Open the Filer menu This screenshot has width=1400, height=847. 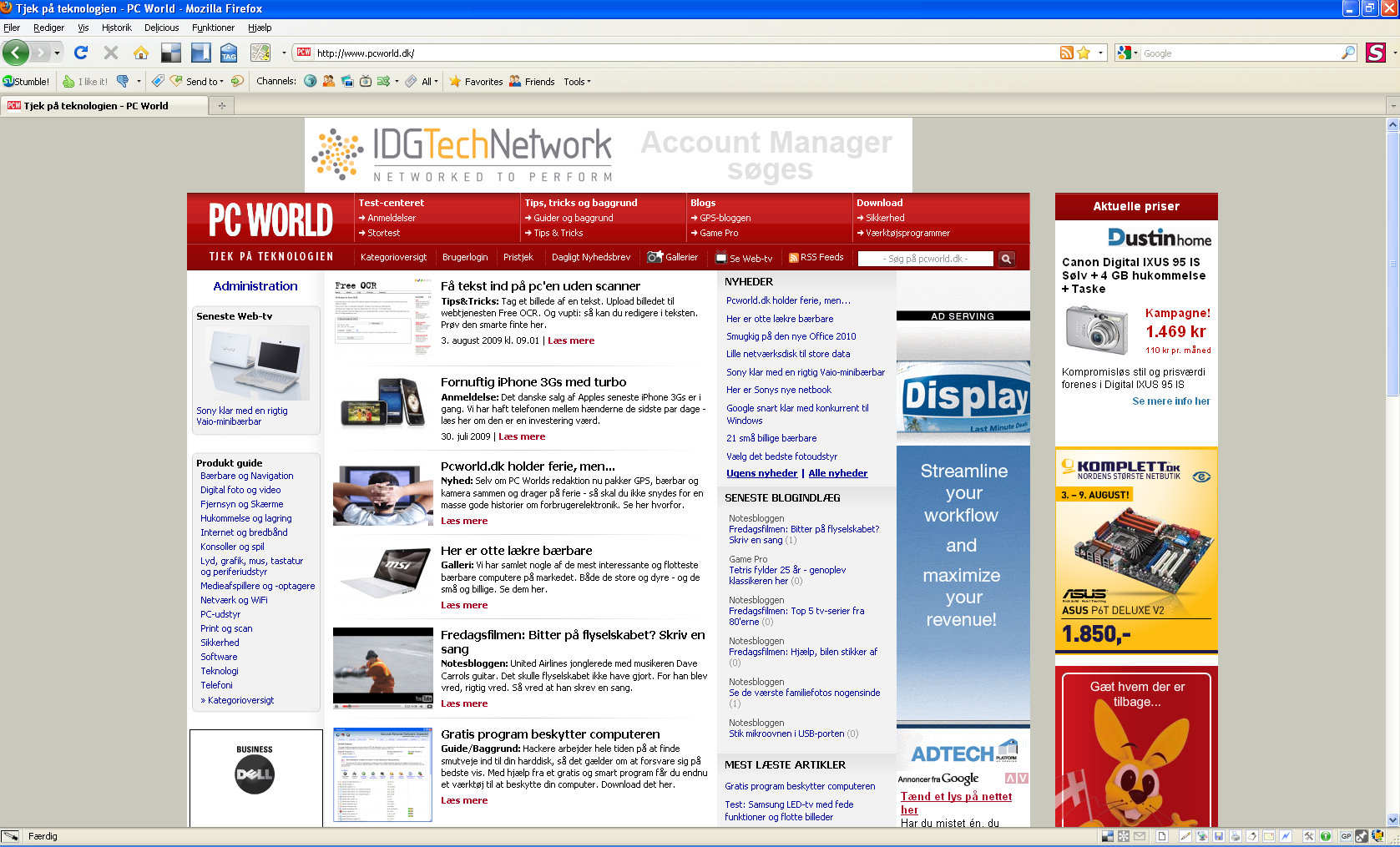[x=12, y=28]
